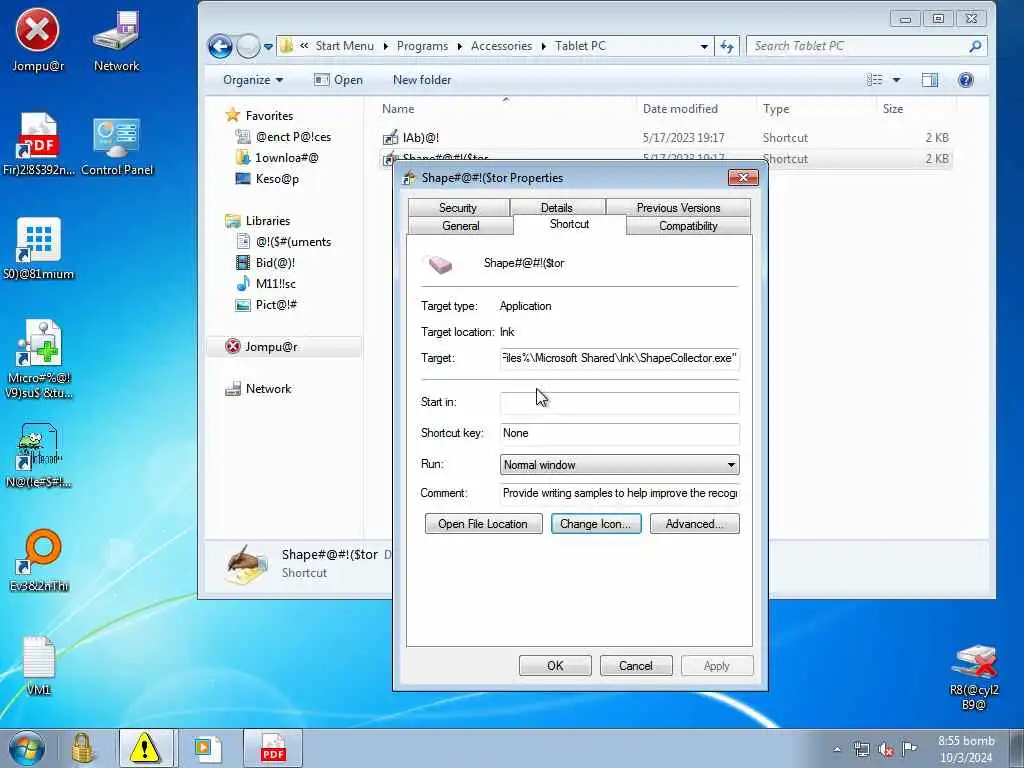This screenshot has height=768, width=1024.
Task: Click the taskbar clock showing 8:55
Action: (967, 749)
